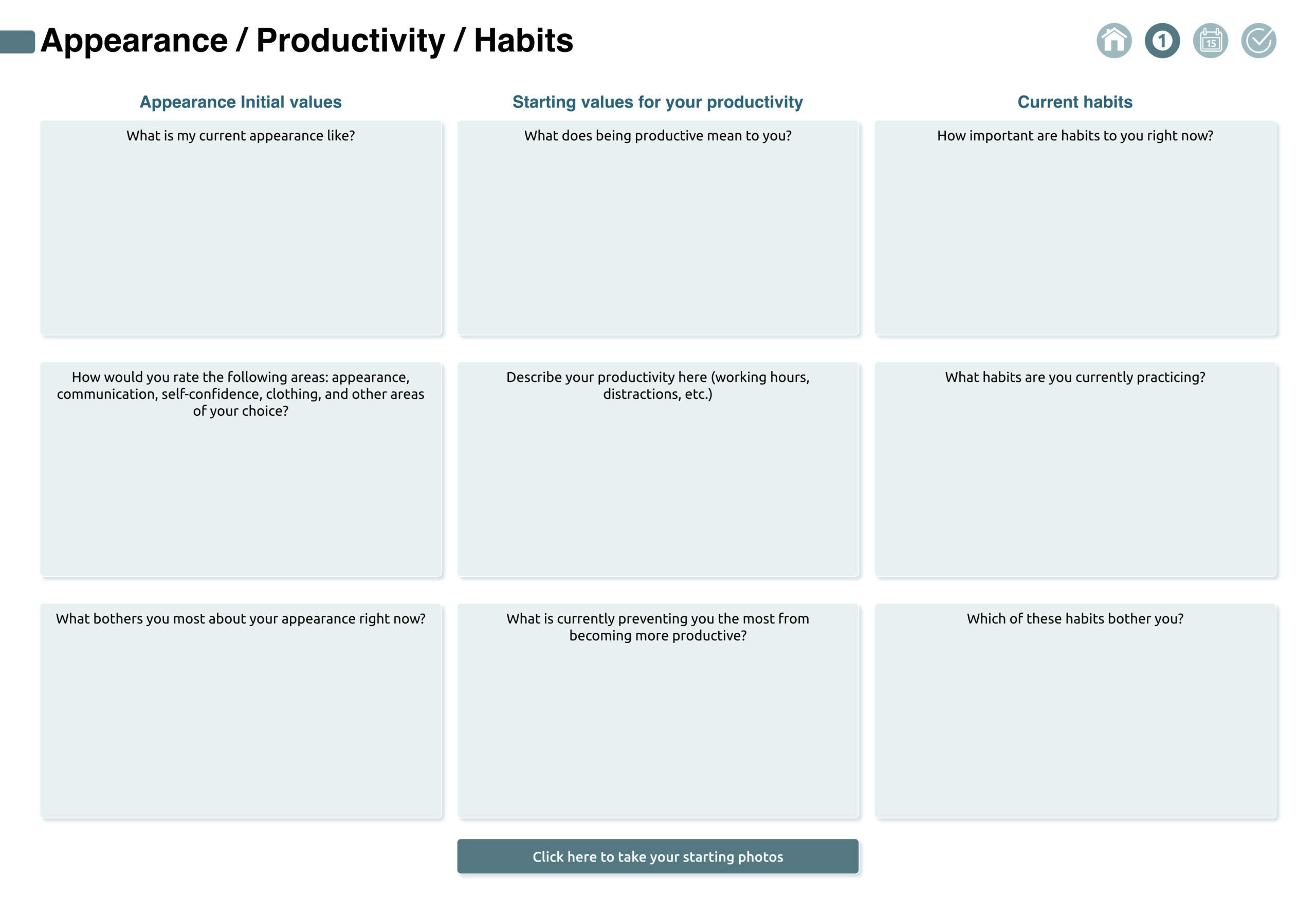This screenshot has height=915, width=1316.
Task: Click 'What habits are you currently practicing?' box
Action: (1075, 482)
